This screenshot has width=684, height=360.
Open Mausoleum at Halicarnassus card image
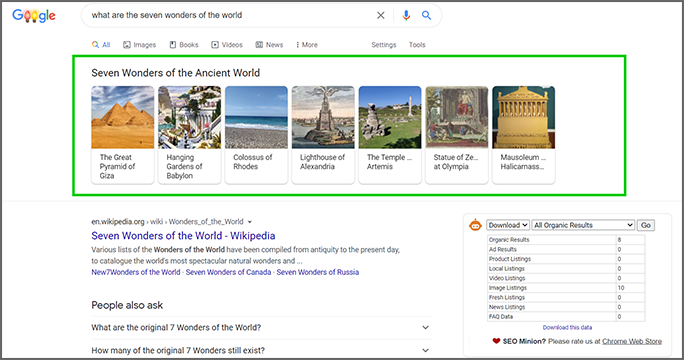tap(523, 117)
